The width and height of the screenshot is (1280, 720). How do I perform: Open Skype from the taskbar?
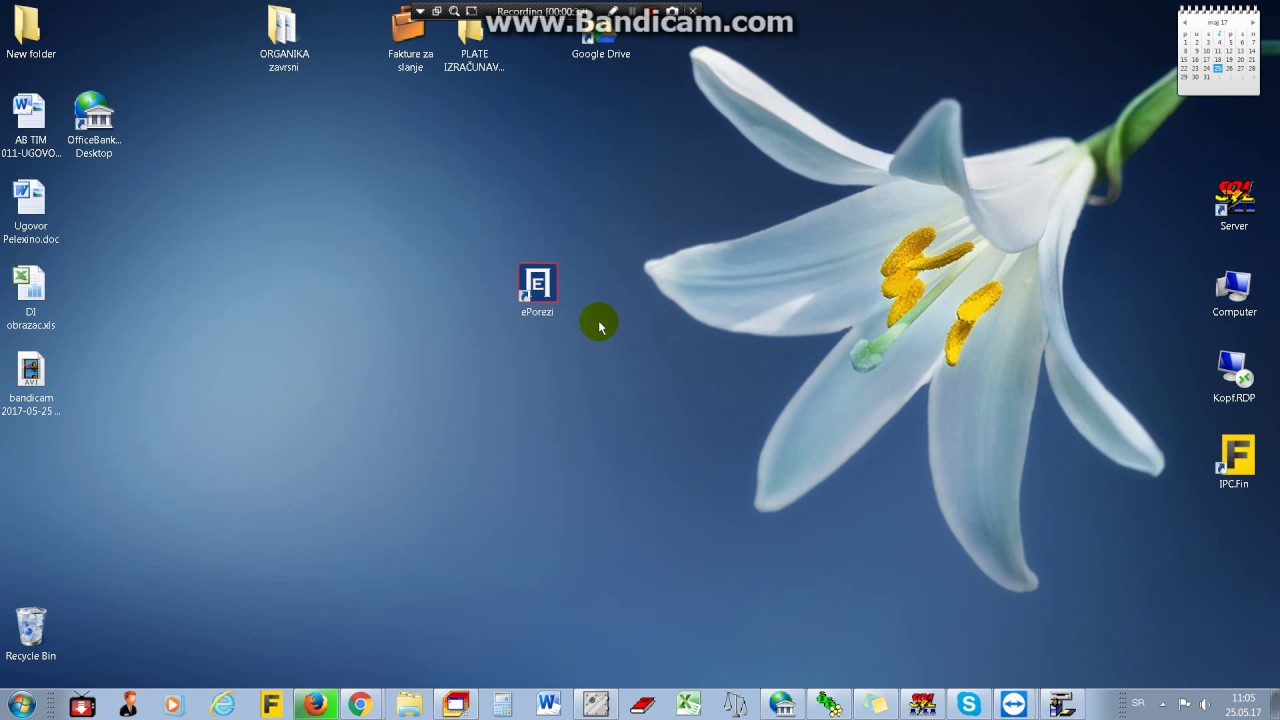pyautogui.click(x=968, y=704)
